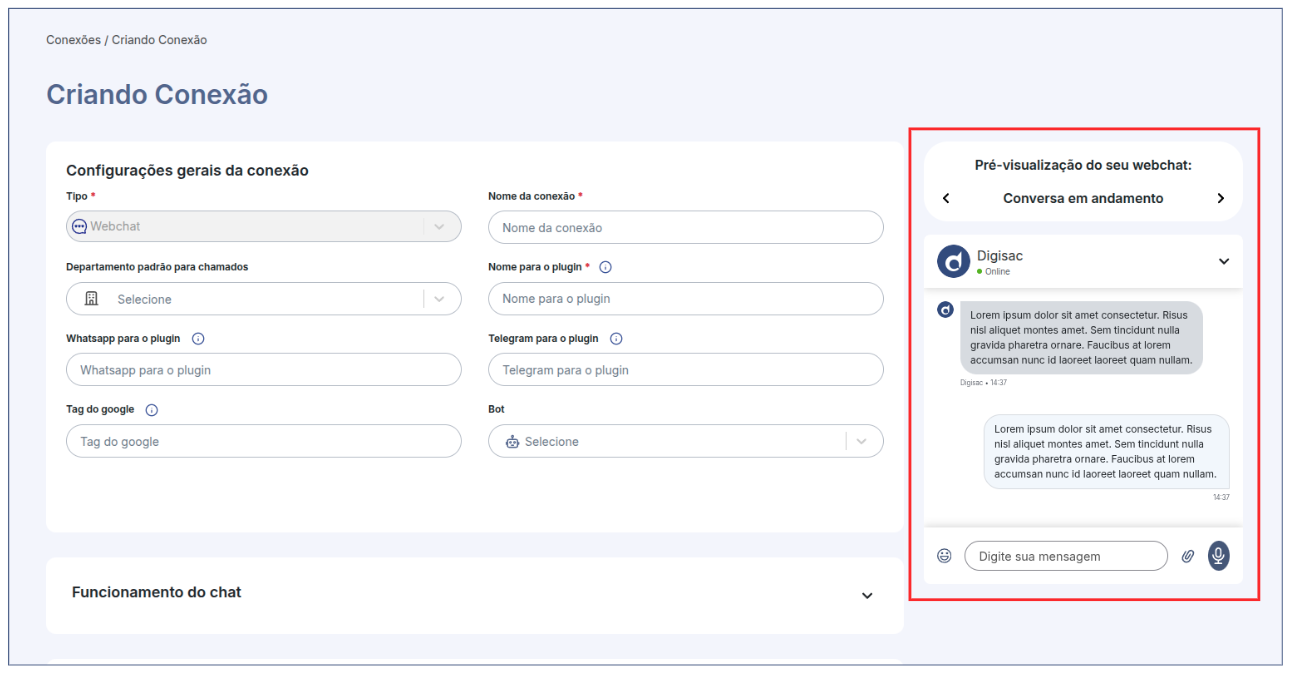The width and height of the screenshot is (1291, 673).
Task: Collapse the Digisac chat widget chevron
Action: pyautogui.click(x=1224, y=262)
